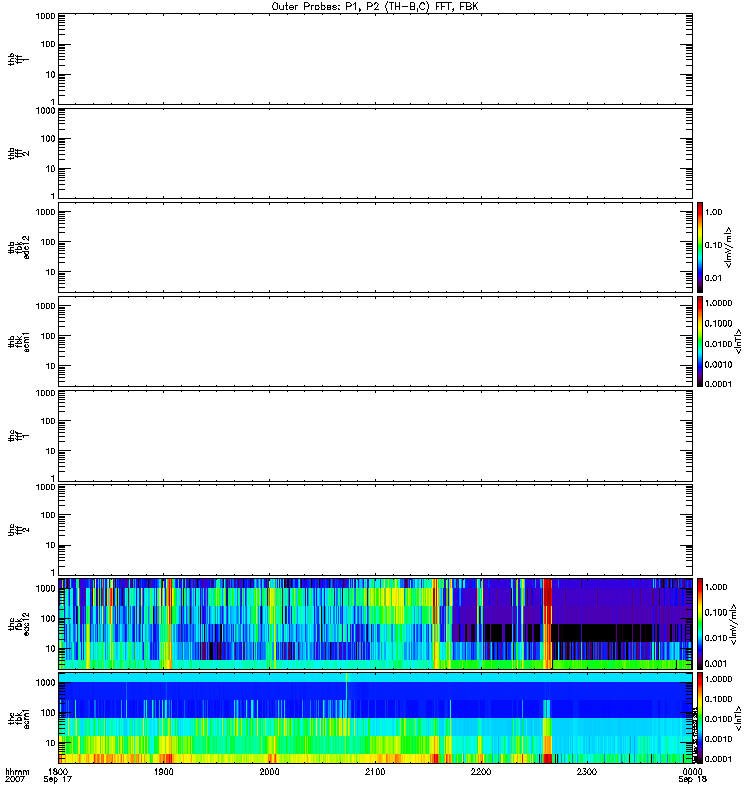Select the empty thc fff 2 plot panel
The height and width of the screenshot is (800, 750).
(x=375, y=530)
